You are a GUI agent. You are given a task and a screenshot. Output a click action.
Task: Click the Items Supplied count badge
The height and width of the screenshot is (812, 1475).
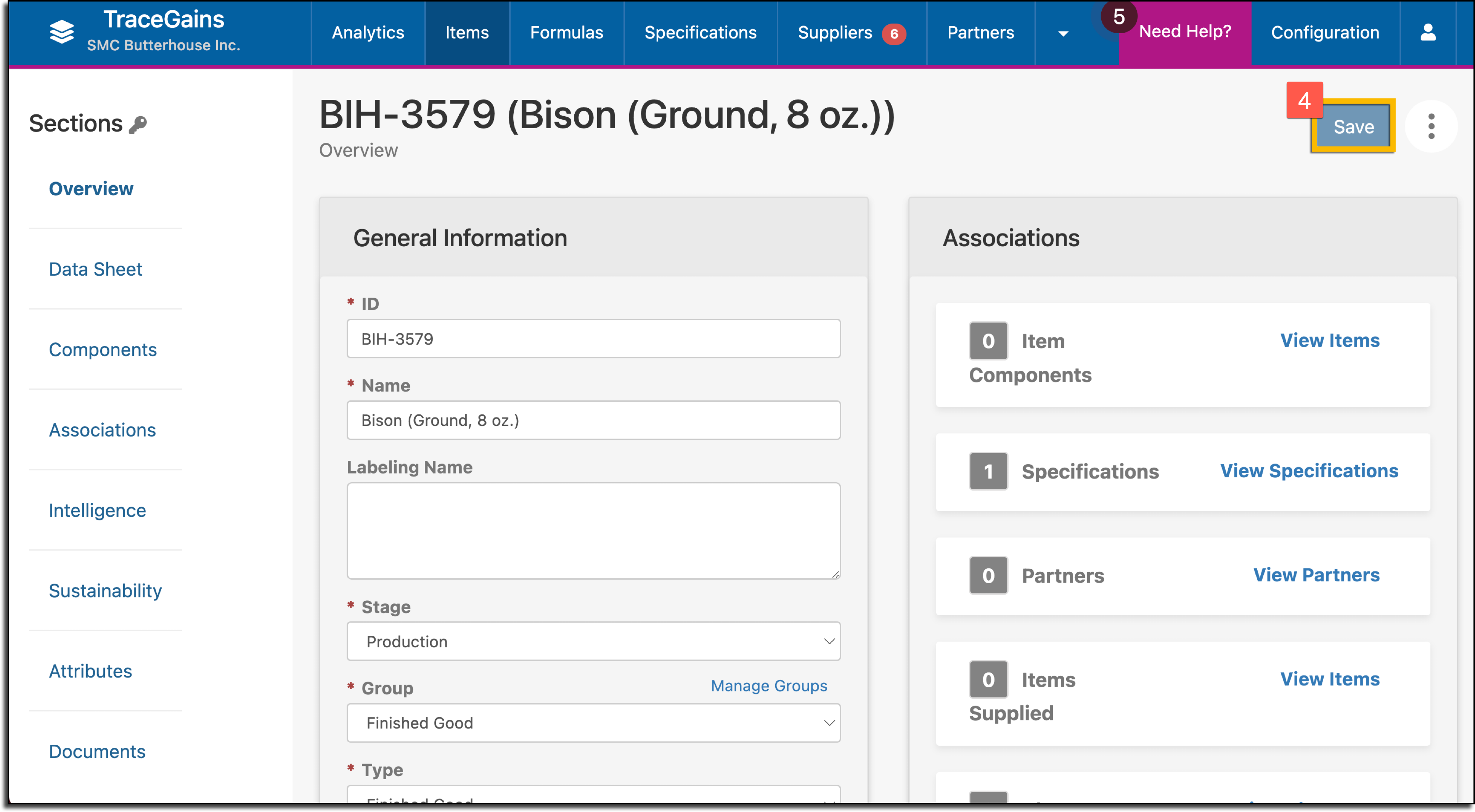coord(988,680)
